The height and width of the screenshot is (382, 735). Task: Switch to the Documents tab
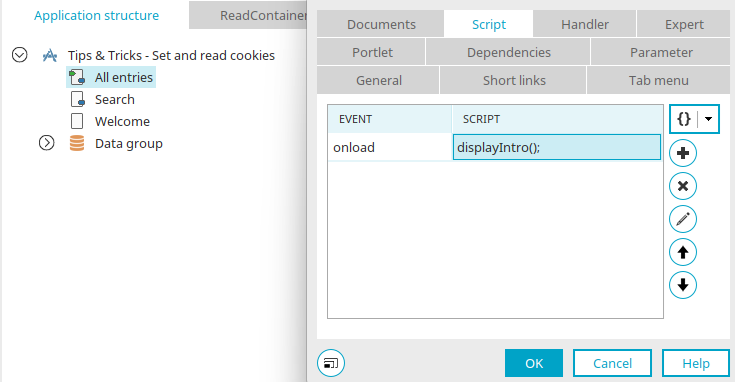tap(381, 24)
